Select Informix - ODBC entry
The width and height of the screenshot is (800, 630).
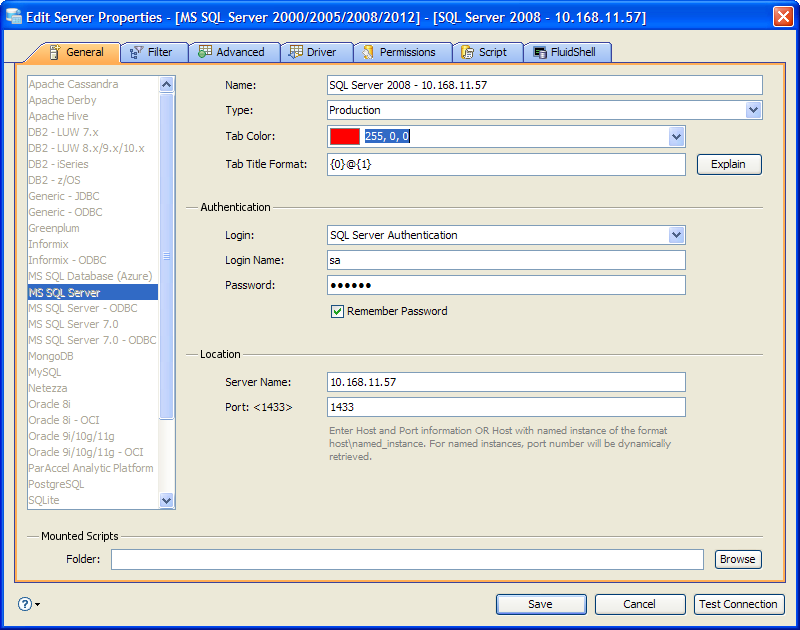point(67,260)
